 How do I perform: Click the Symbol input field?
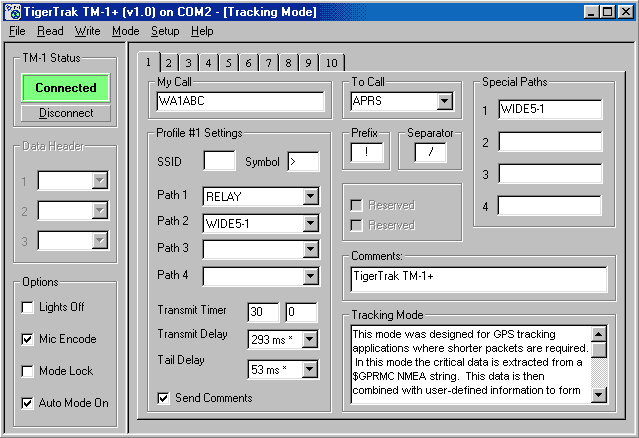pyautogui.click(x=304, y=161)
